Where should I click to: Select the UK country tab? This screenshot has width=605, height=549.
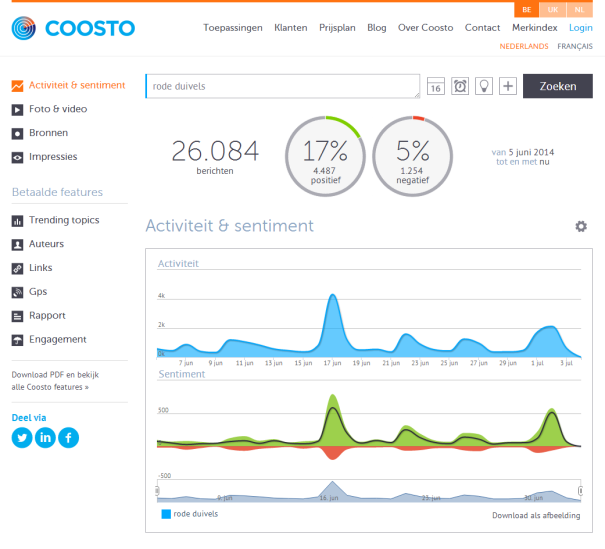(553, 10)
